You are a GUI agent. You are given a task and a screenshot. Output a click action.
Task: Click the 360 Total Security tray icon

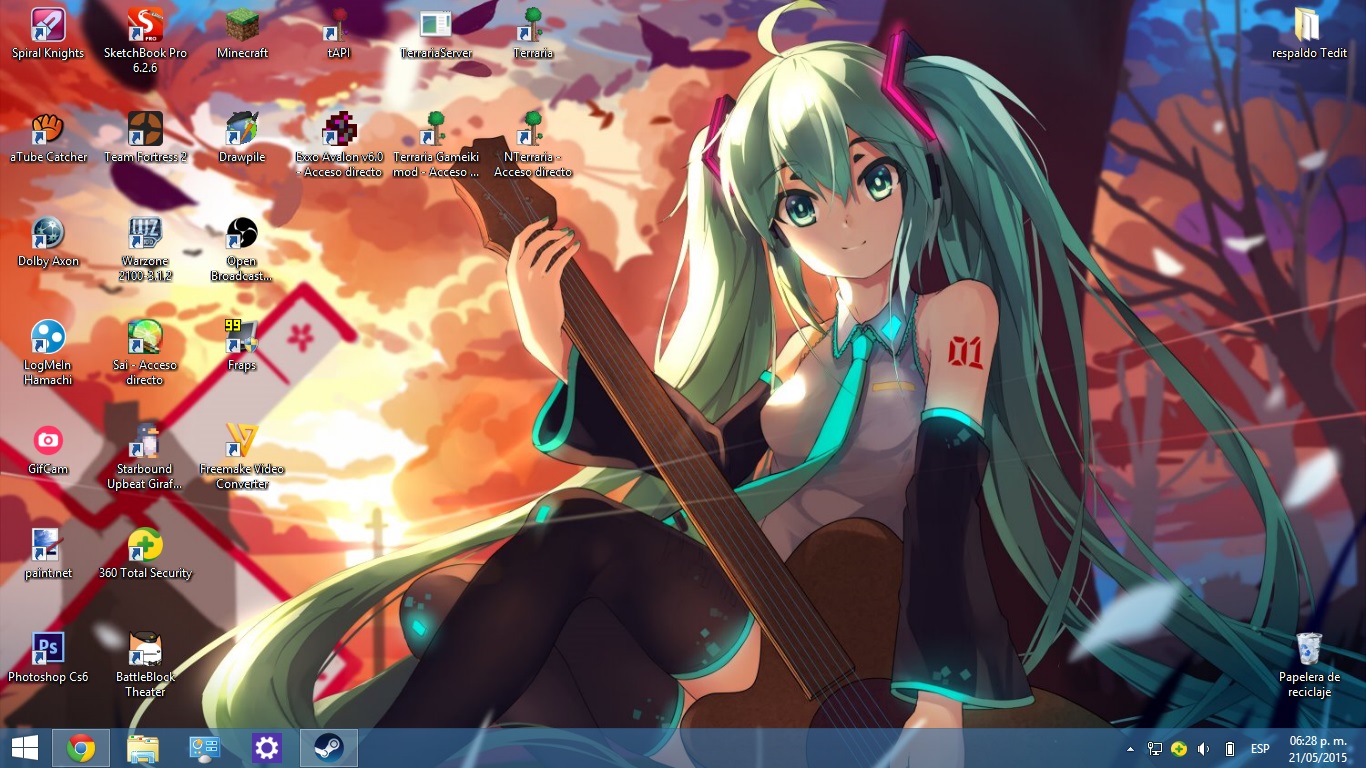coord(1179,748)
